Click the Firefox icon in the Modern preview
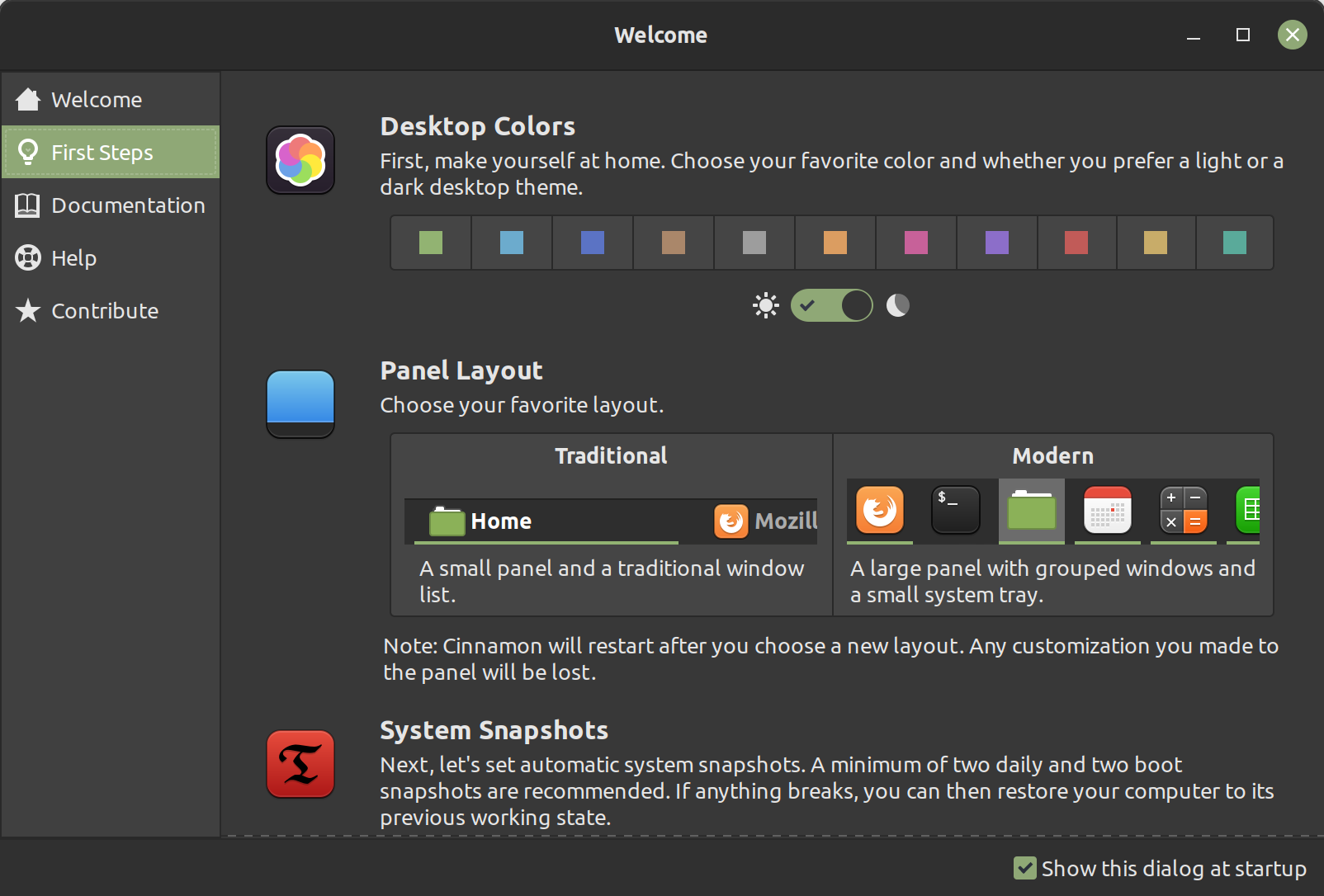Screen dimensions: 1324x896 pyautogui.click(x=878, y=512)
